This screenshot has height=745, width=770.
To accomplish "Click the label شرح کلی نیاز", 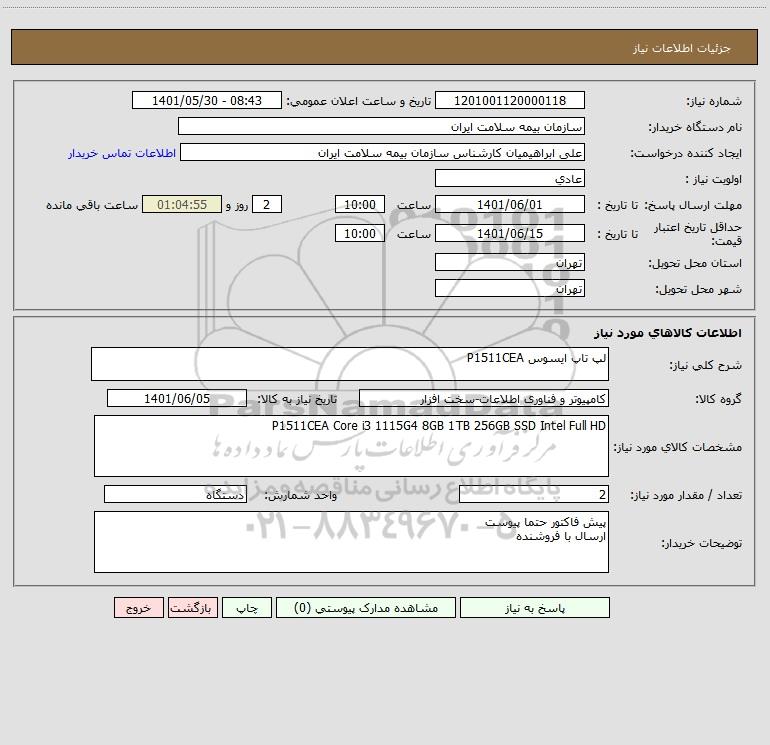I will click(706, 365).
